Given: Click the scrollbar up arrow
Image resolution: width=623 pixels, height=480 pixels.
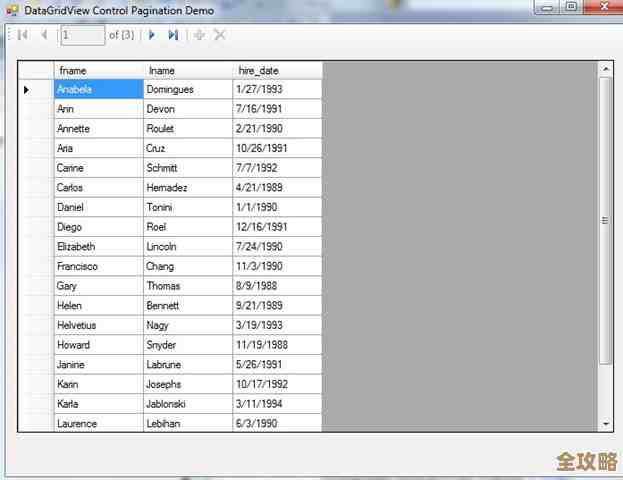Looking at the screenshot, I should point(605,69).
